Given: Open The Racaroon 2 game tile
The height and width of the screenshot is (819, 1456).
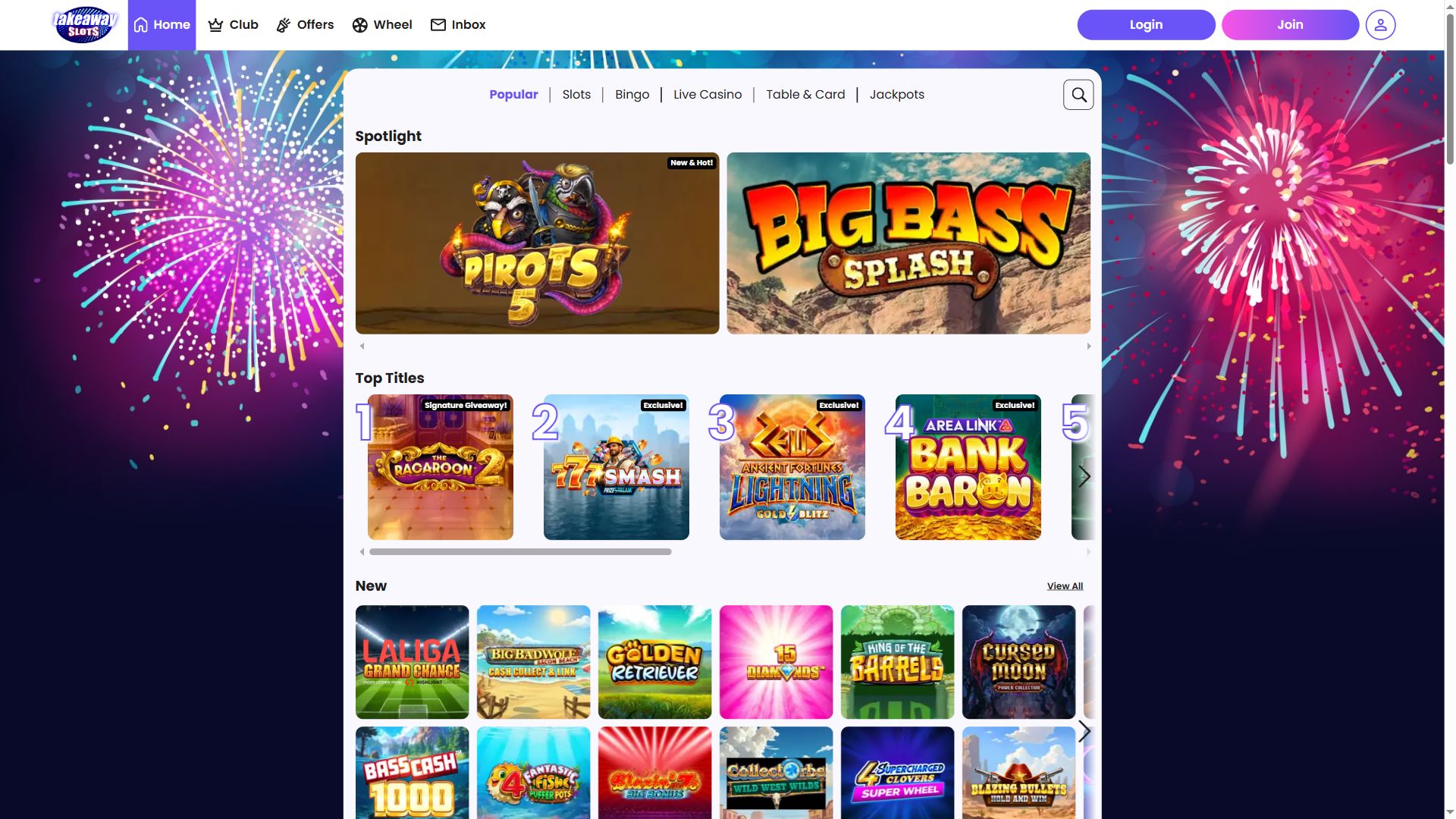Looking at the screenshot, I should [441, 467].
